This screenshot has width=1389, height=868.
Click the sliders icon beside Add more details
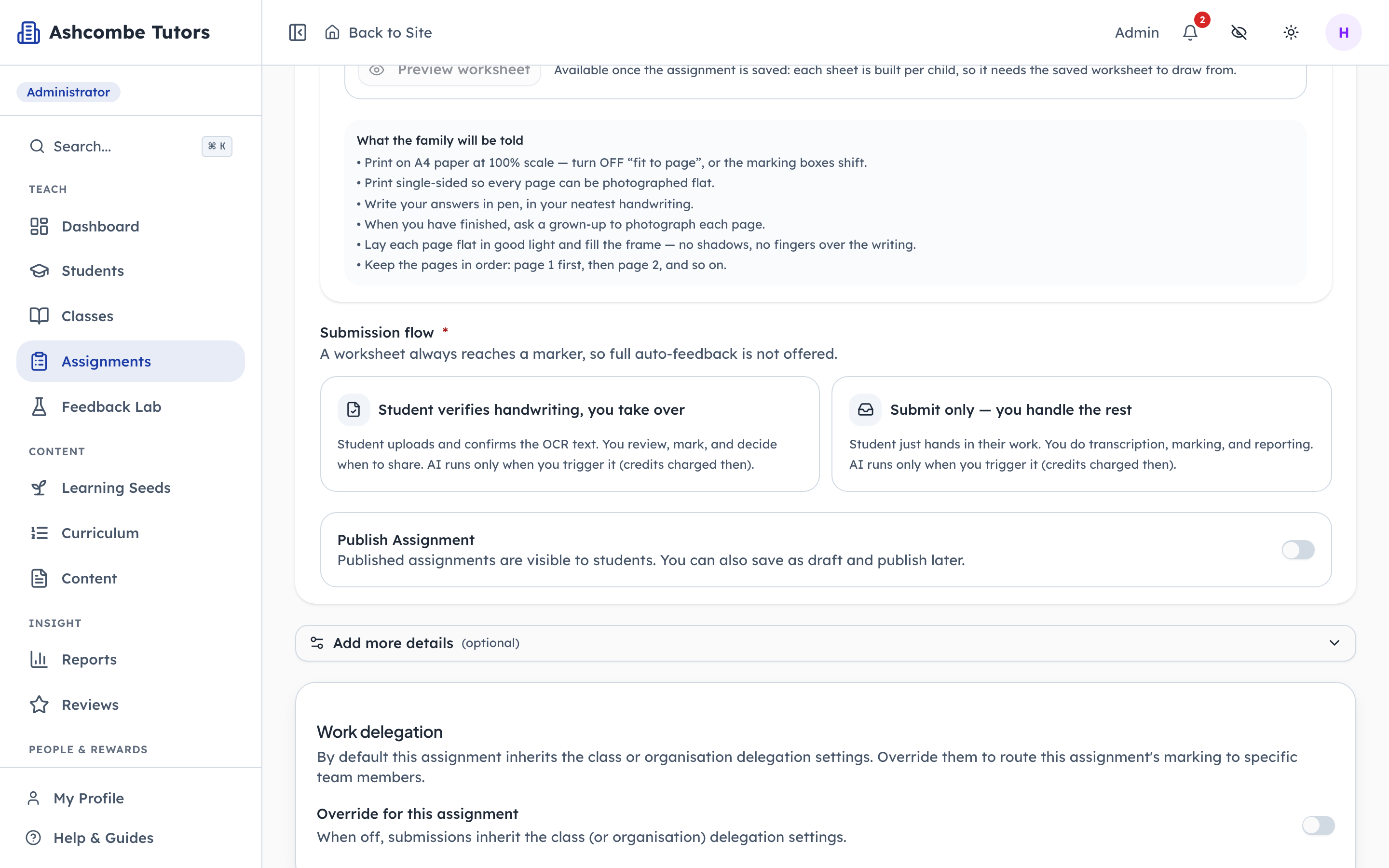317,642
